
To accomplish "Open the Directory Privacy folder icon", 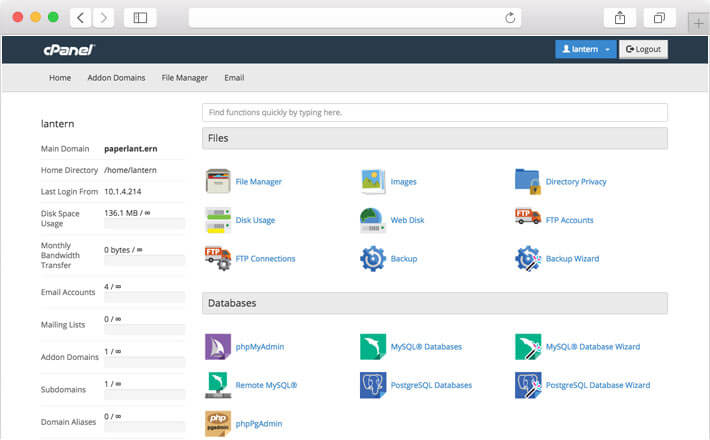I will pyautogui.click(x=527, y=181).
